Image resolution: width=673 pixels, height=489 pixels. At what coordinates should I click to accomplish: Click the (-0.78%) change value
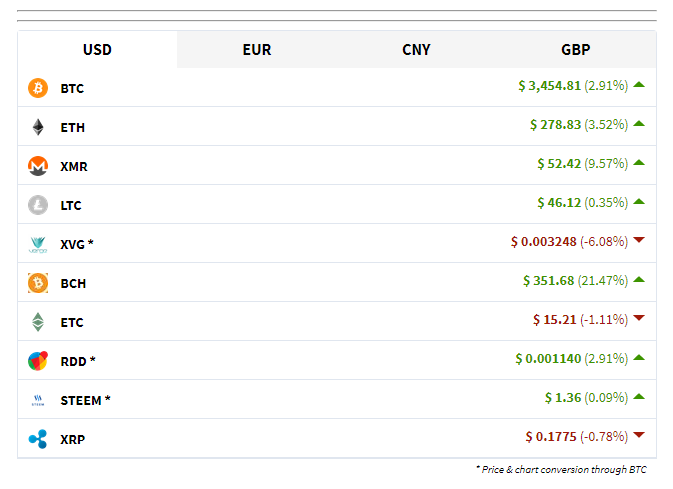point(604,437)
